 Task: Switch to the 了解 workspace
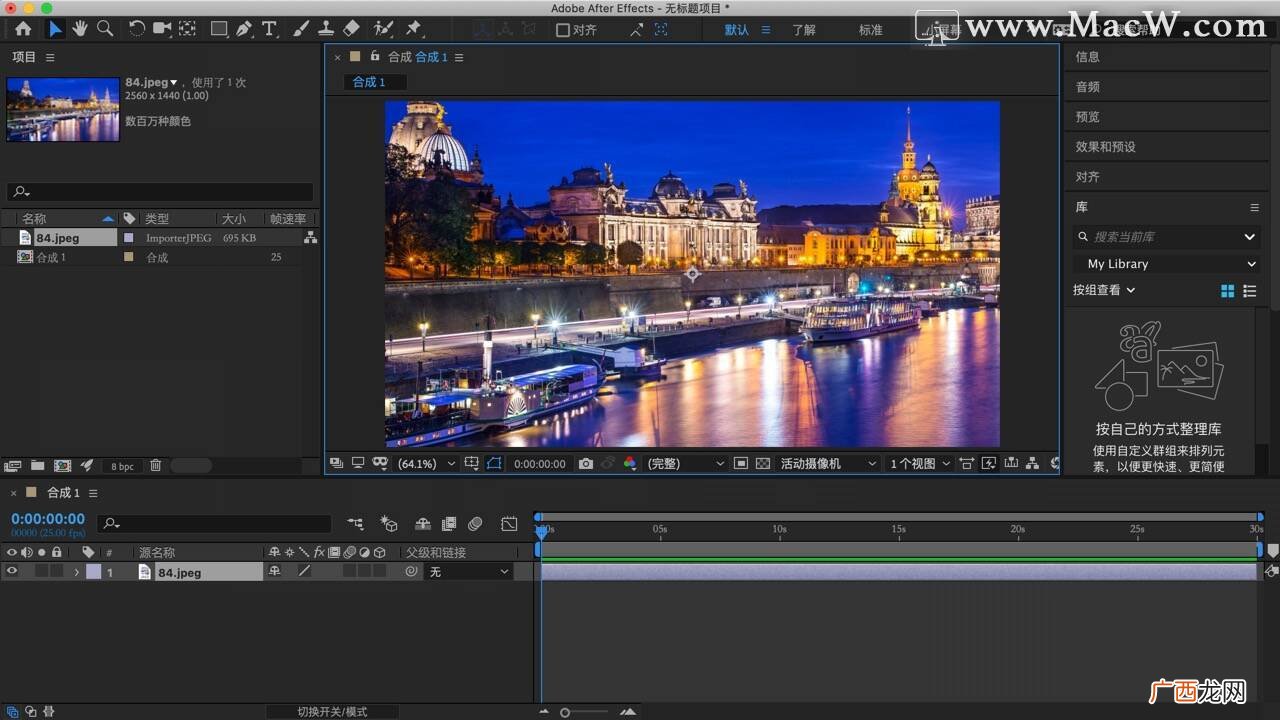tap(804, 30)
